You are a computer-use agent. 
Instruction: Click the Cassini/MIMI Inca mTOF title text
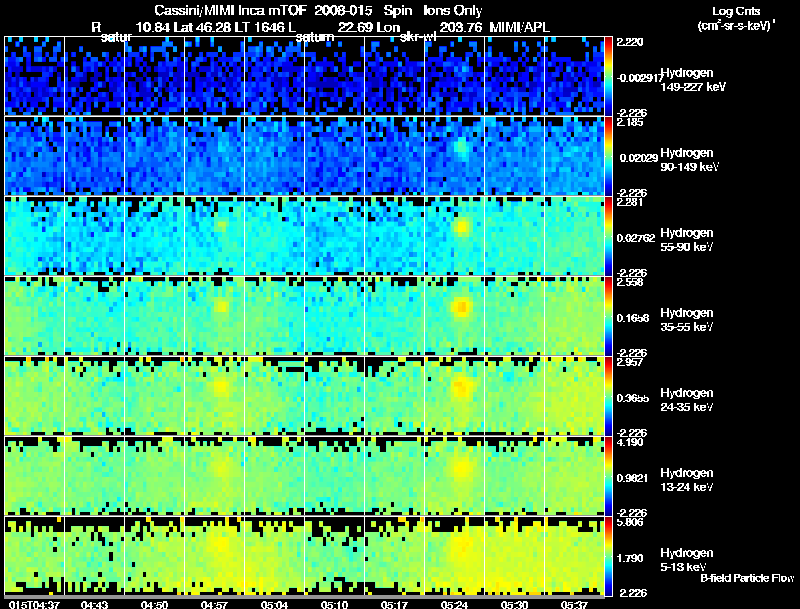[230, 10]
